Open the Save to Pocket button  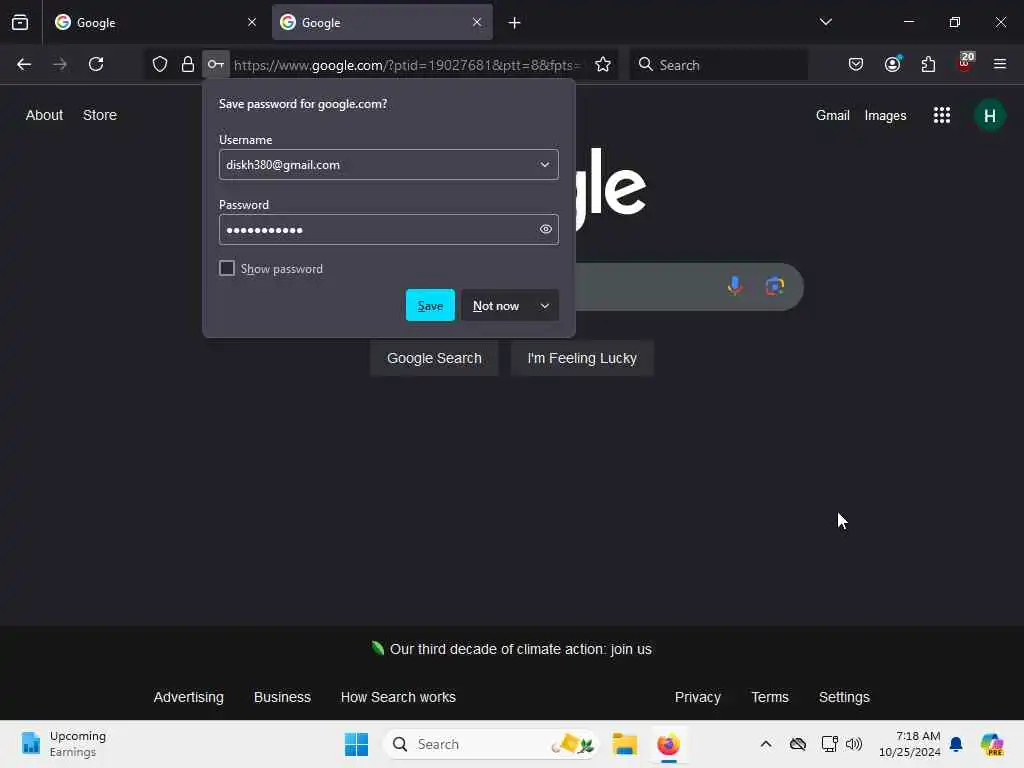(x=856, y=65)
